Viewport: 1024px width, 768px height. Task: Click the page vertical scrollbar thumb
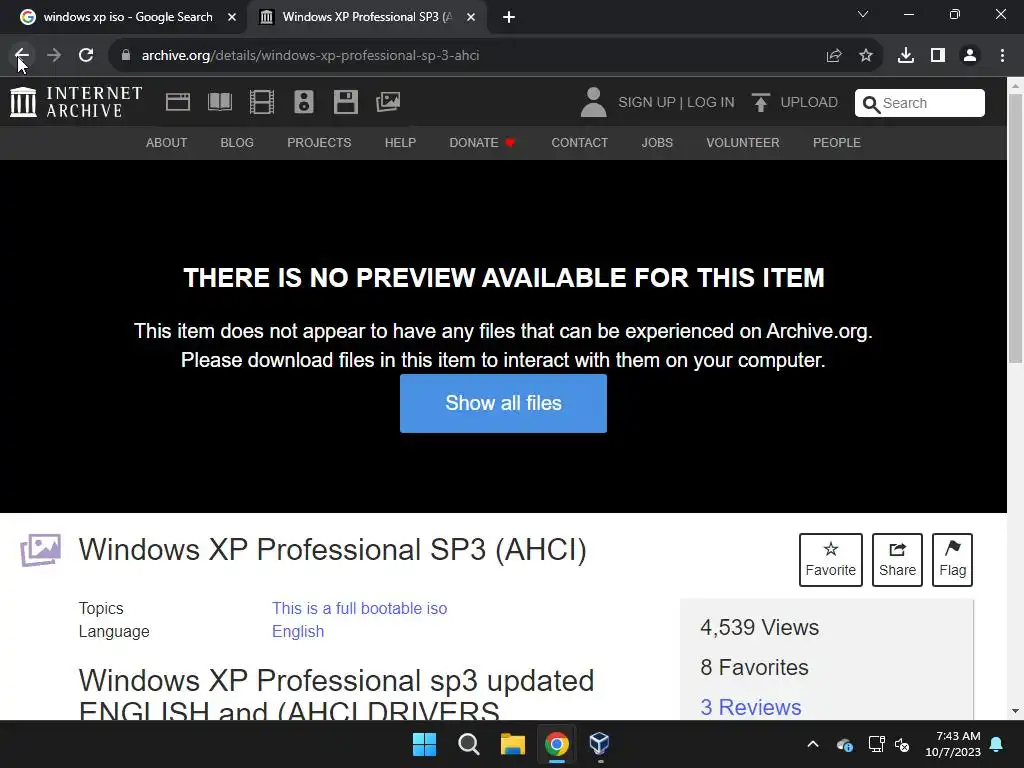(1015, 227)
